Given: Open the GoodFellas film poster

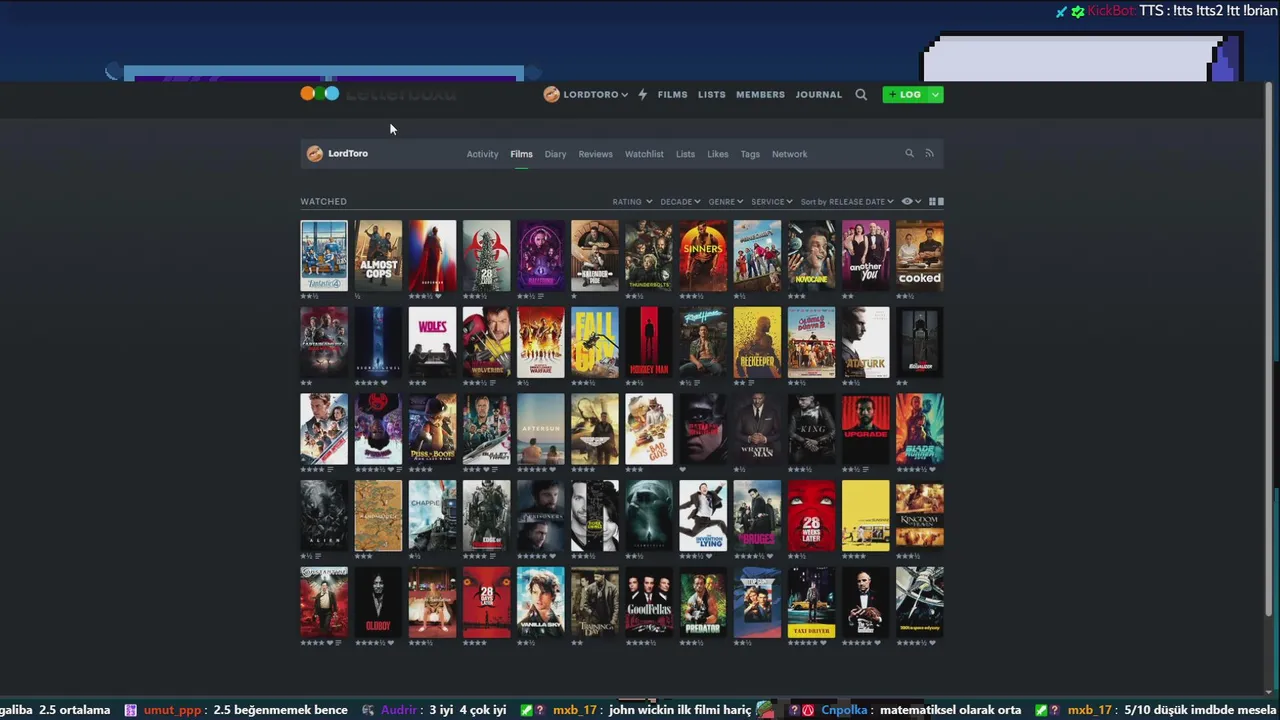Looking at the screenshot, I should pyautogui.click(x=649, y=603).
